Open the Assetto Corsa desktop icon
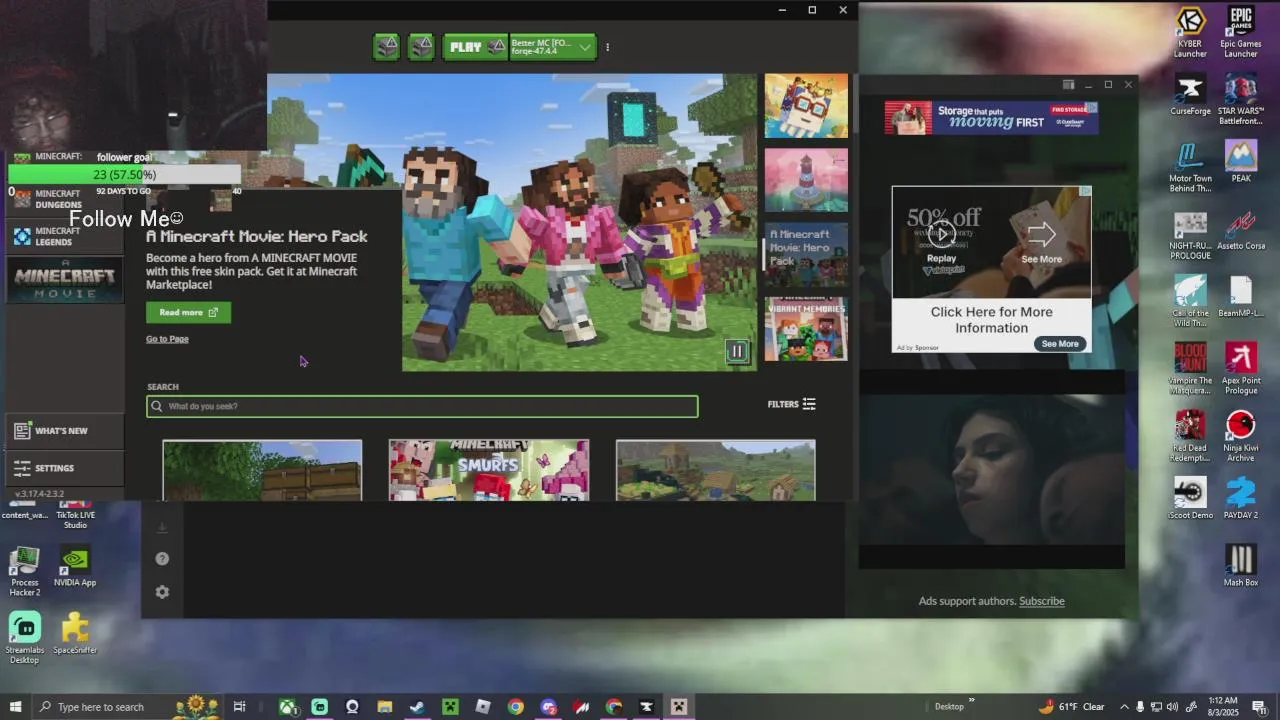Screen dimensions: 1280x720 click(x=1241, y=230)
